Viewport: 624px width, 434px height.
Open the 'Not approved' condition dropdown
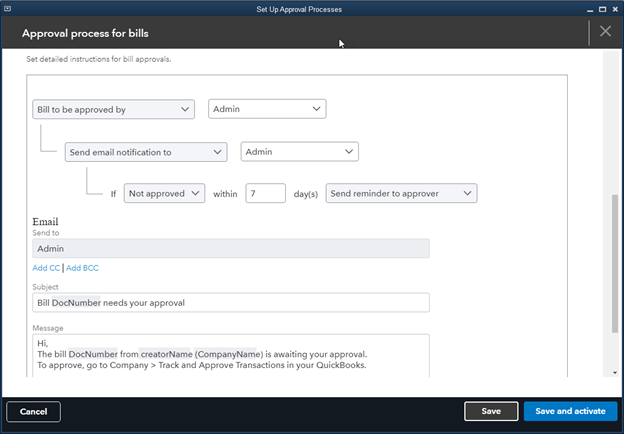164,193
